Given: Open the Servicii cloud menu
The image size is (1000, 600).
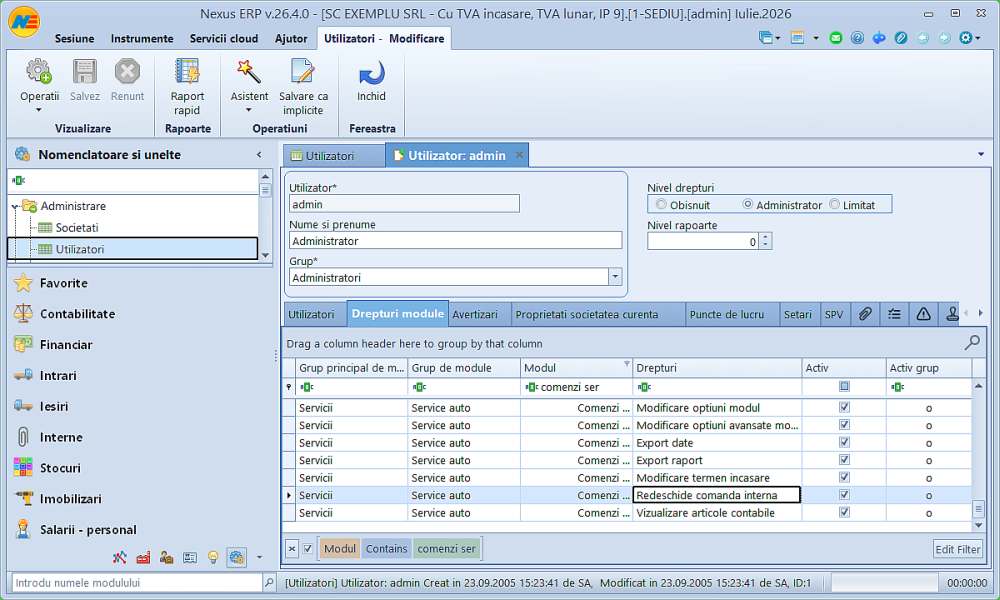Looking at the screenshot, I should tap(224, 38).
